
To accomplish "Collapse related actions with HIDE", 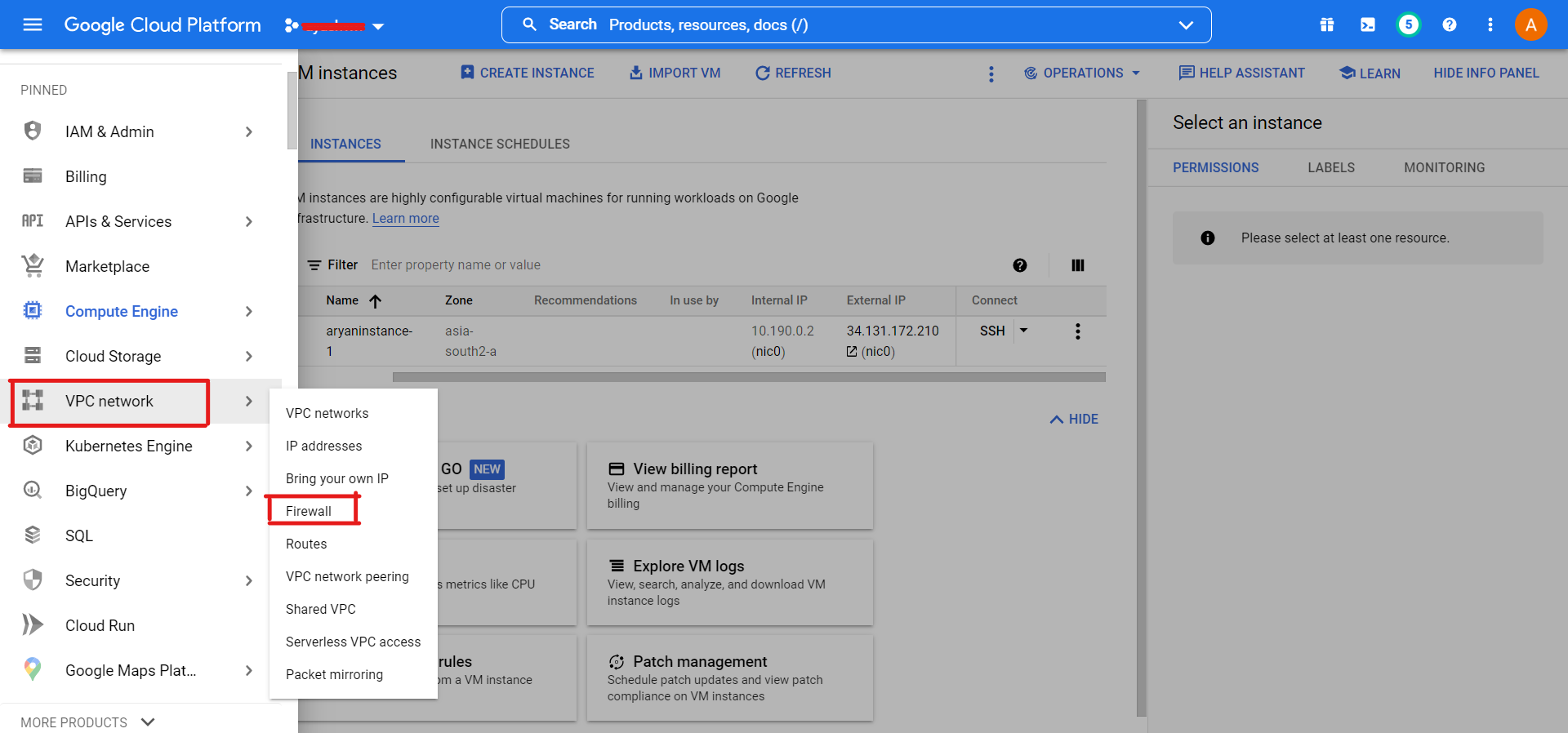I will pyautogui.click(x=1074, y=419).
